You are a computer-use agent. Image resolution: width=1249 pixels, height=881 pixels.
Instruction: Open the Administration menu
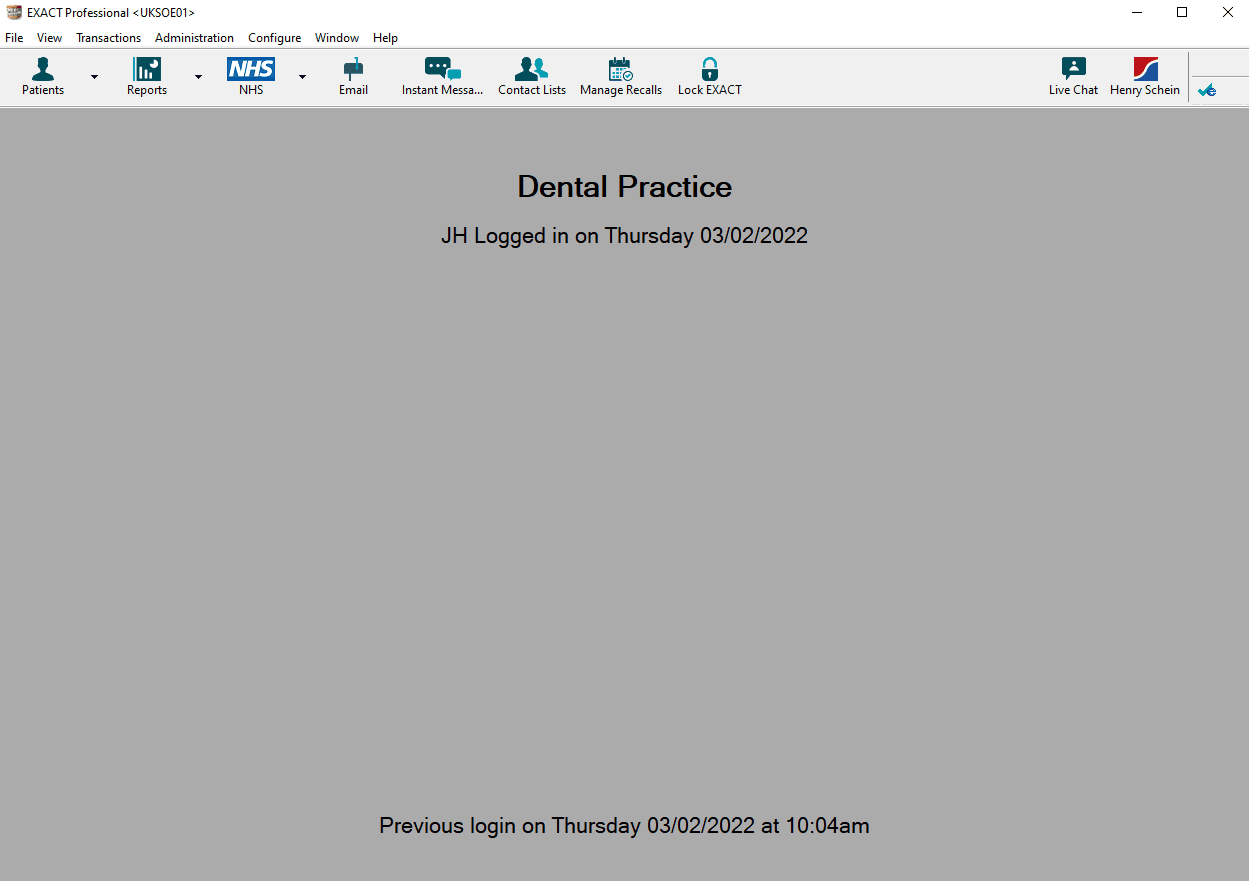(194, 38)
